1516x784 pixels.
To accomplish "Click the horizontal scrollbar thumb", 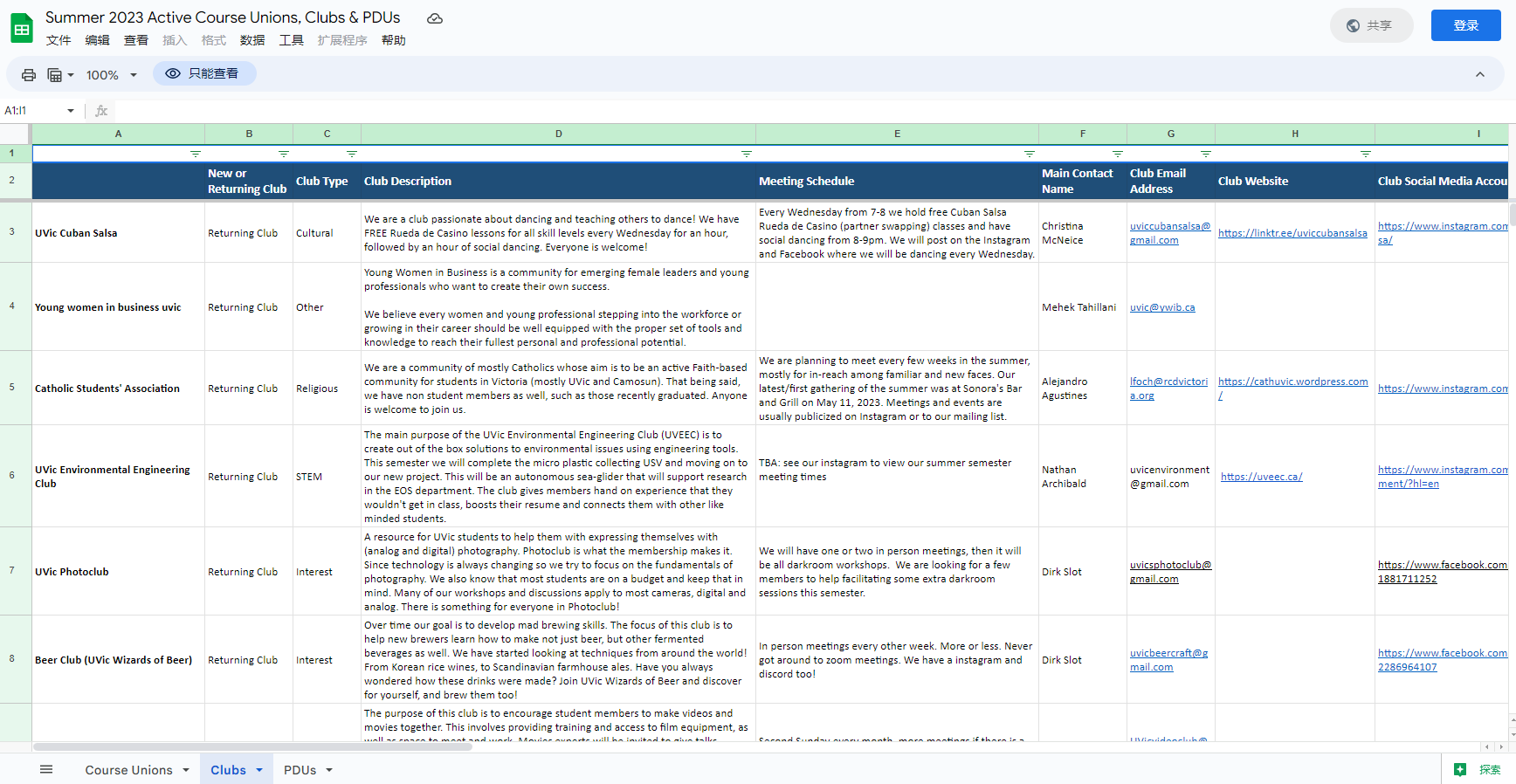I will (253, 746).
